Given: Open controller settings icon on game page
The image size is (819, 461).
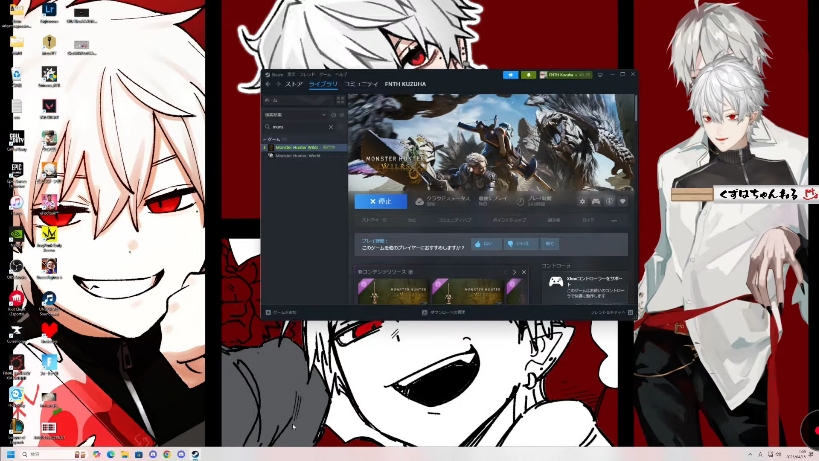Looking at the screenshot, I should tap(595, 202).
